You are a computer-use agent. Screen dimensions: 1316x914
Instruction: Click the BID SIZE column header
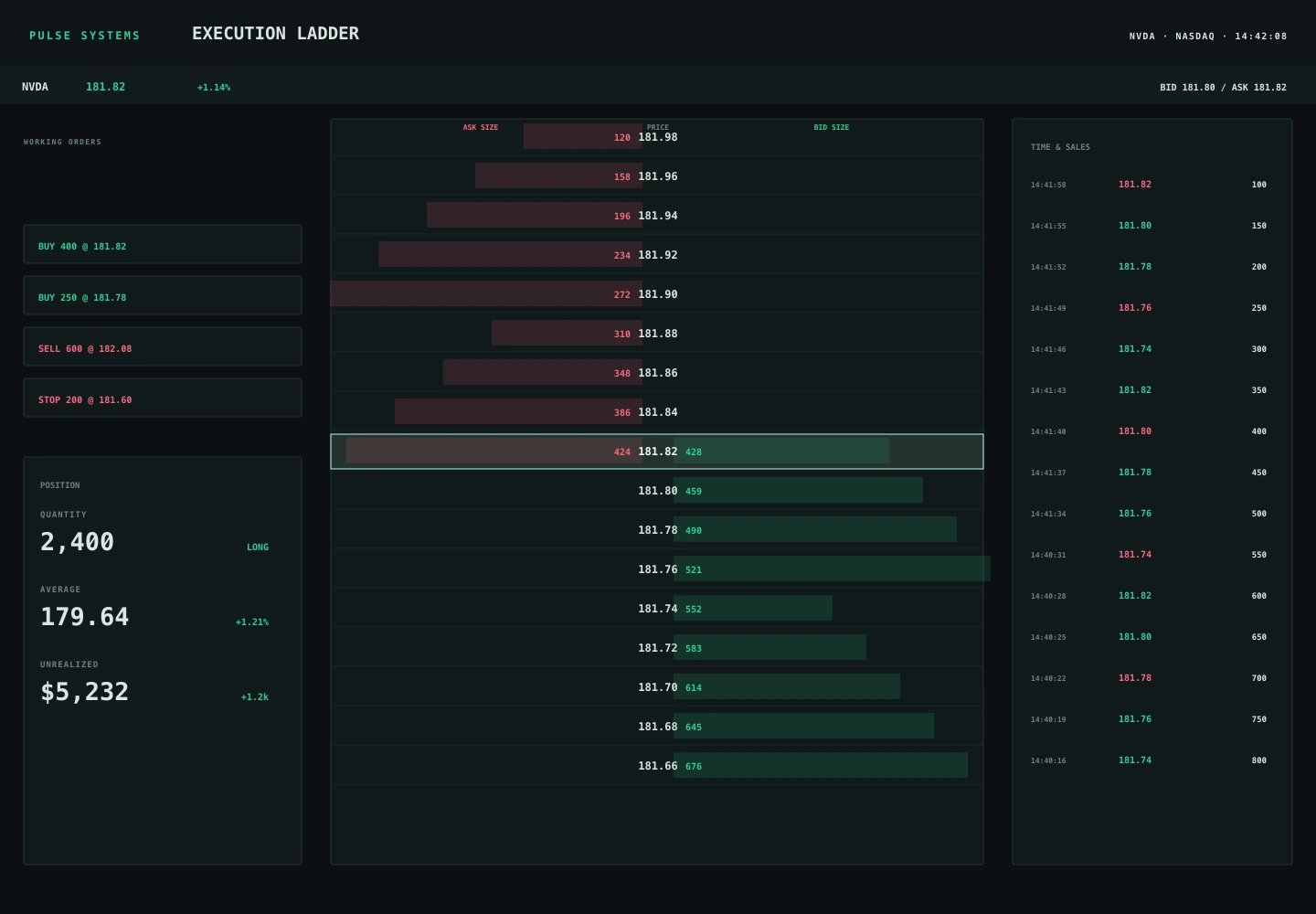point(832,127)
